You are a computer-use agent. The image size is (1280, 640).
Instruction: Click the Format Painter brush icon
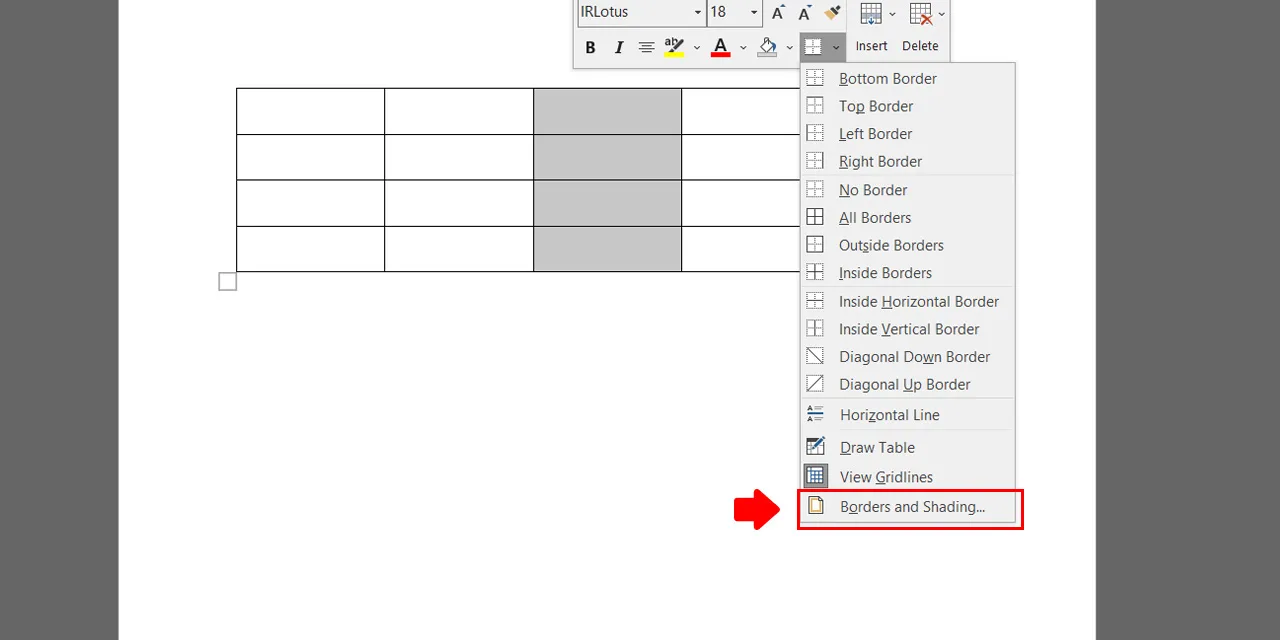click(x=832, y=13)
